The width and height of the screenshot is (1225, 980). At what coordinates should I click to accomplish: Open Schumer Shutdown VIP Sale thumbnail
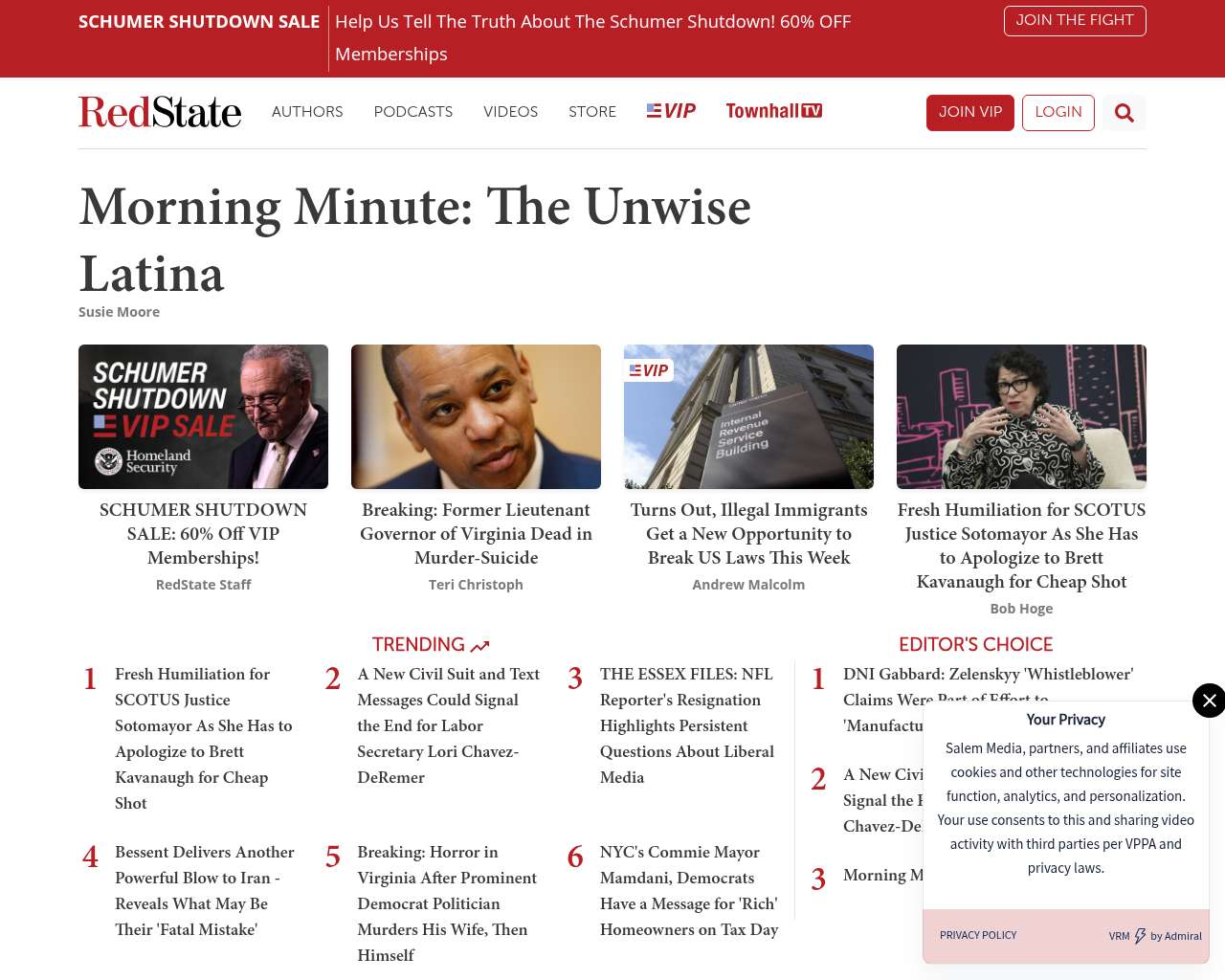point(203,416)
